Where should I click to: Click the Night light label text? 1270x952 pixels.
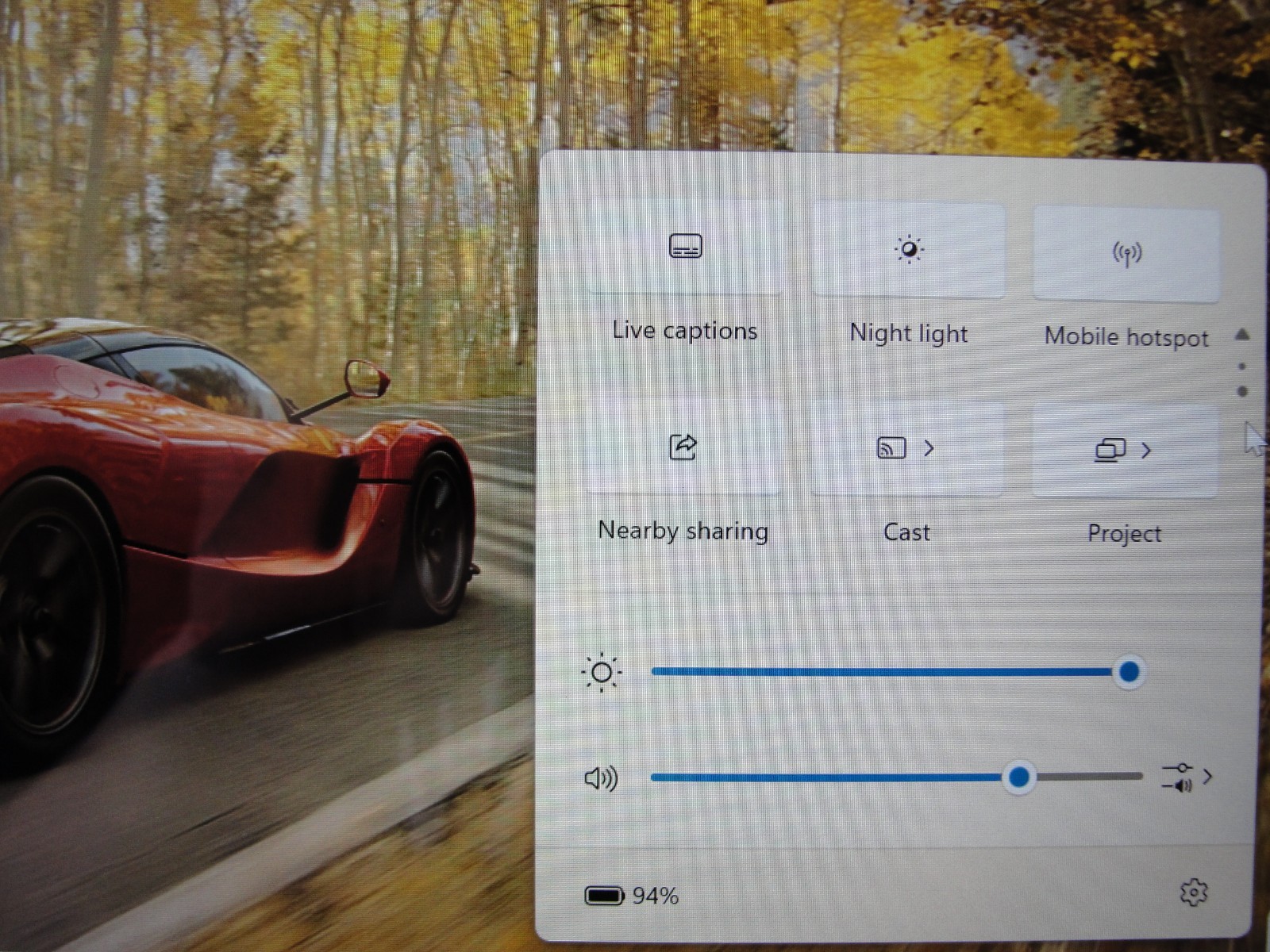(x=909, y=333)
